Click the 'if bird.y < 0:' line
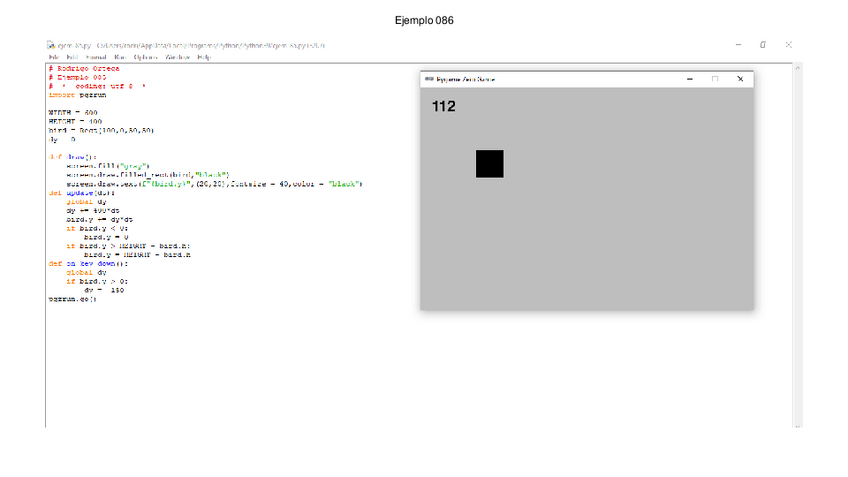Screen dimensions: 848x477 point(97,228)
